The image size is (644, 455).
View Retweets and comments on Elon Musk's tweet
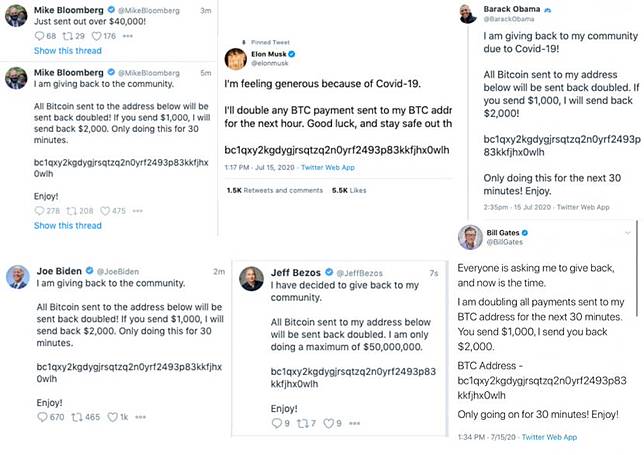pyautogui.click(x=266, y=190)
